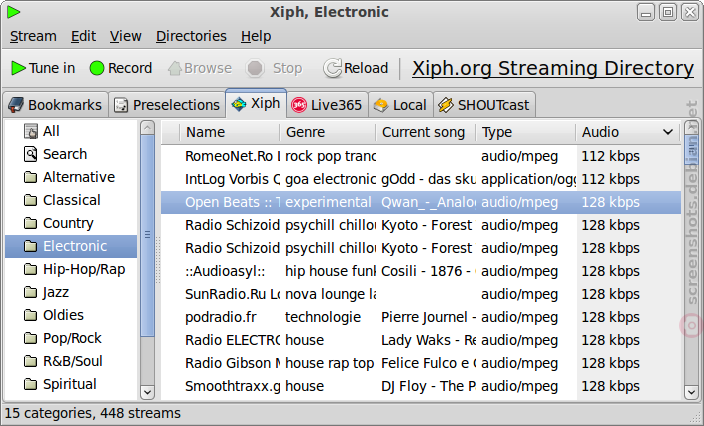Screen dimensions: 704x426
Task: Click the Country folder icon
Action: (31, 223)
